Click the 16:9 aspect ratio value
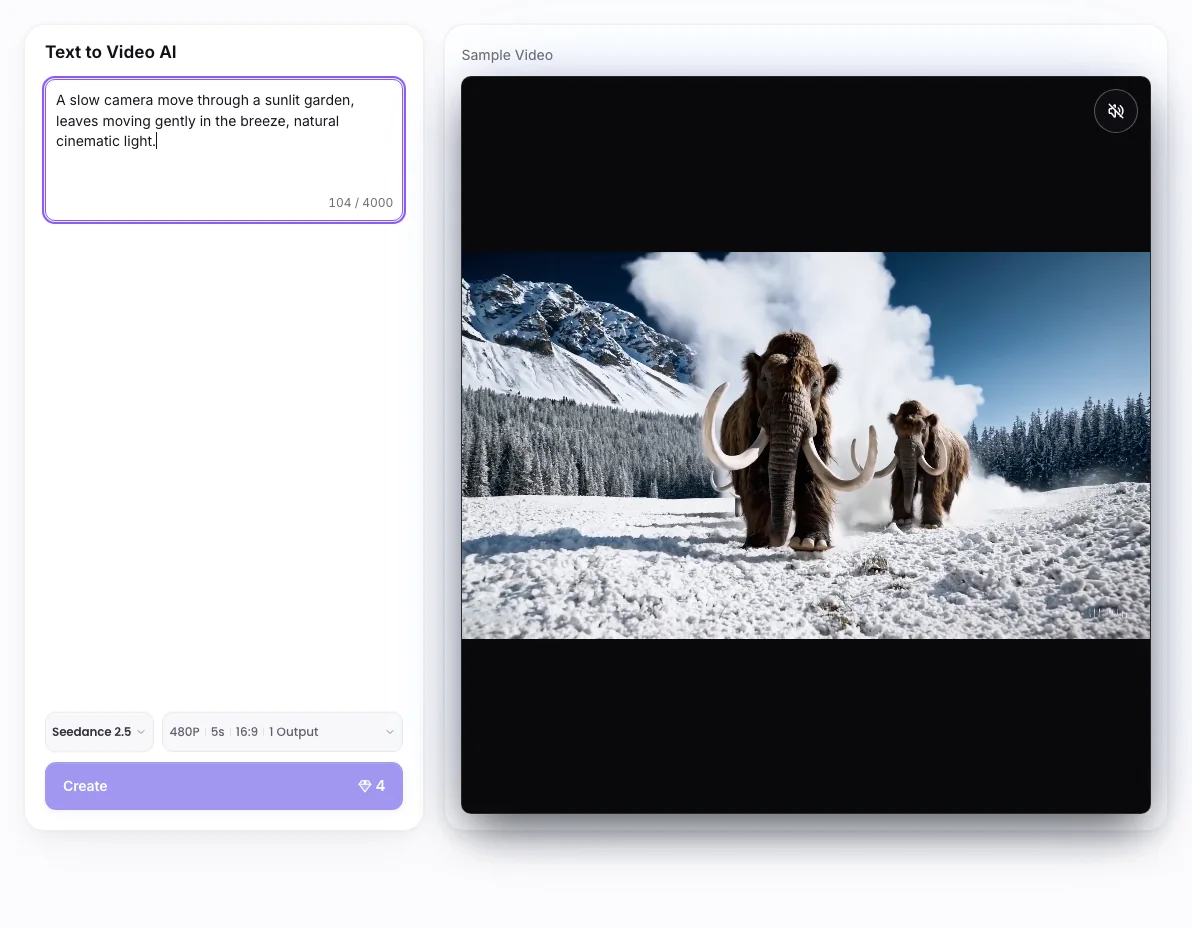This screenshot has height=928, width=1192. [246, 732]
